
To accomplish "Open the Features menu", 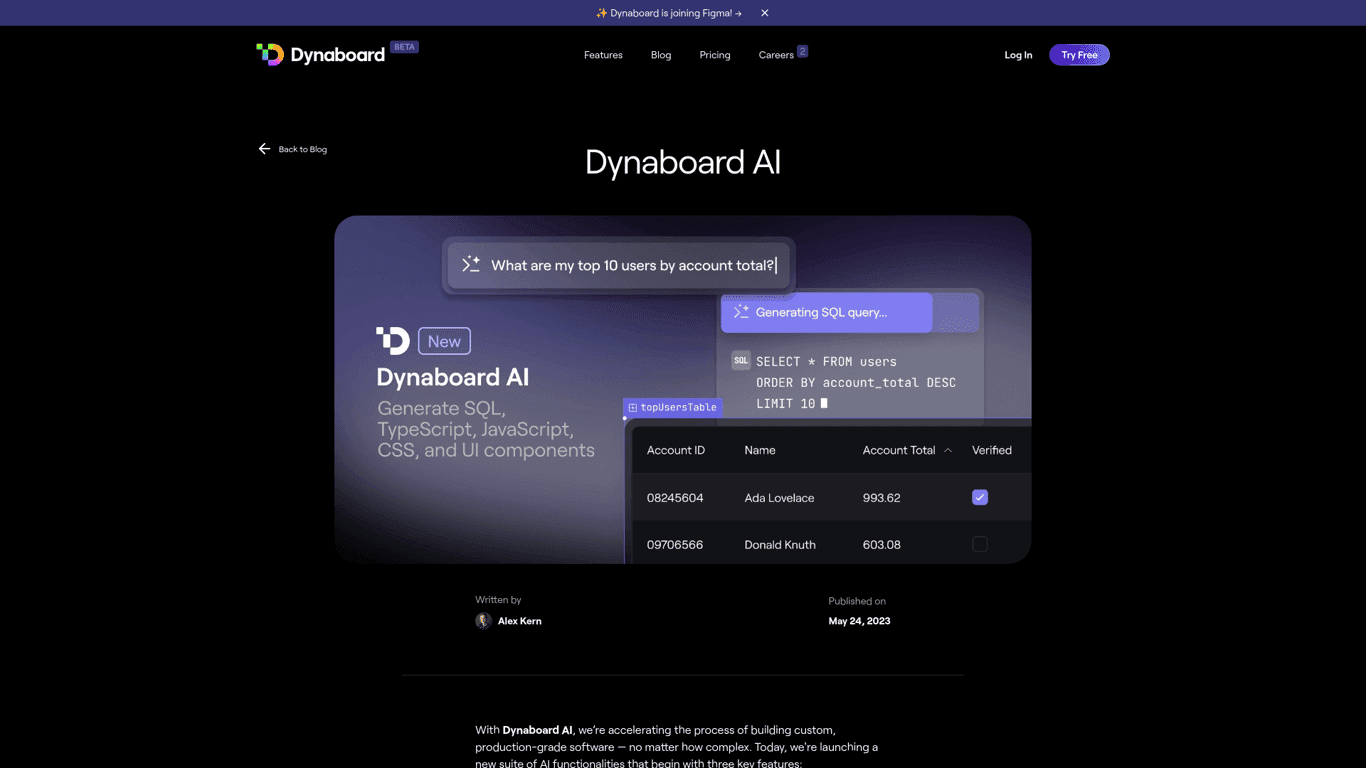I will click(603, 55).
